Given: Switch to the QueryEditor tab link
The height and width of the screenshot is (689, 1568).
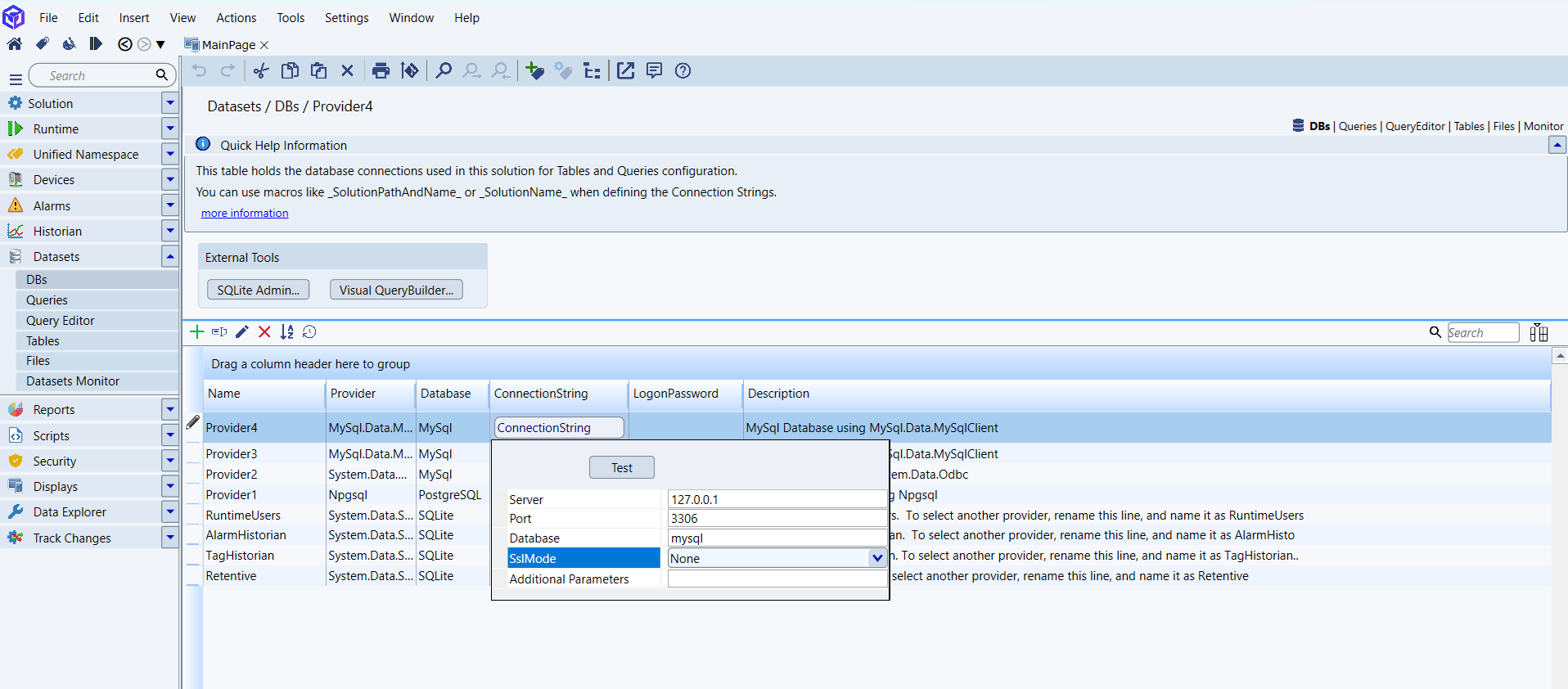Looking at the screenshot, I should click(1415, 126).
